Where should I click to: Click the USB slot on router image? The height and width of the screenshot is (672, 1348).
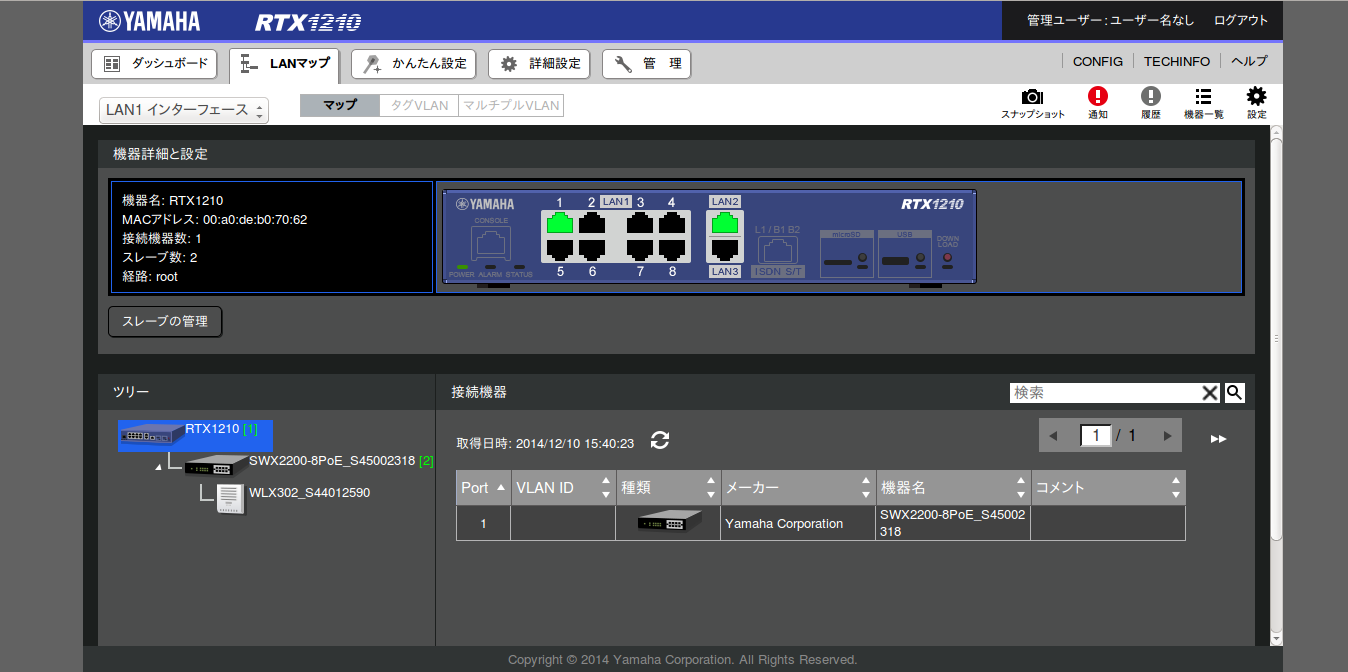point(904,256)
